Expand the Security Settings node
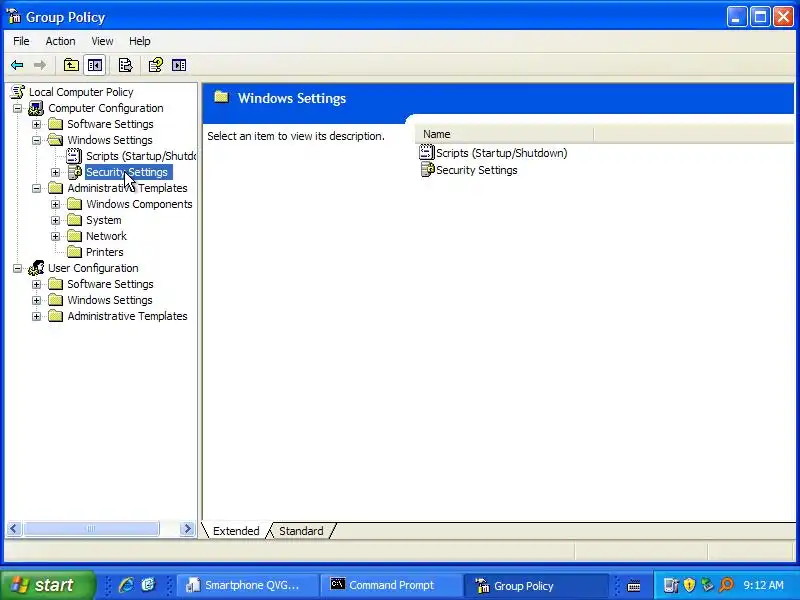 [x=55, y=172]
